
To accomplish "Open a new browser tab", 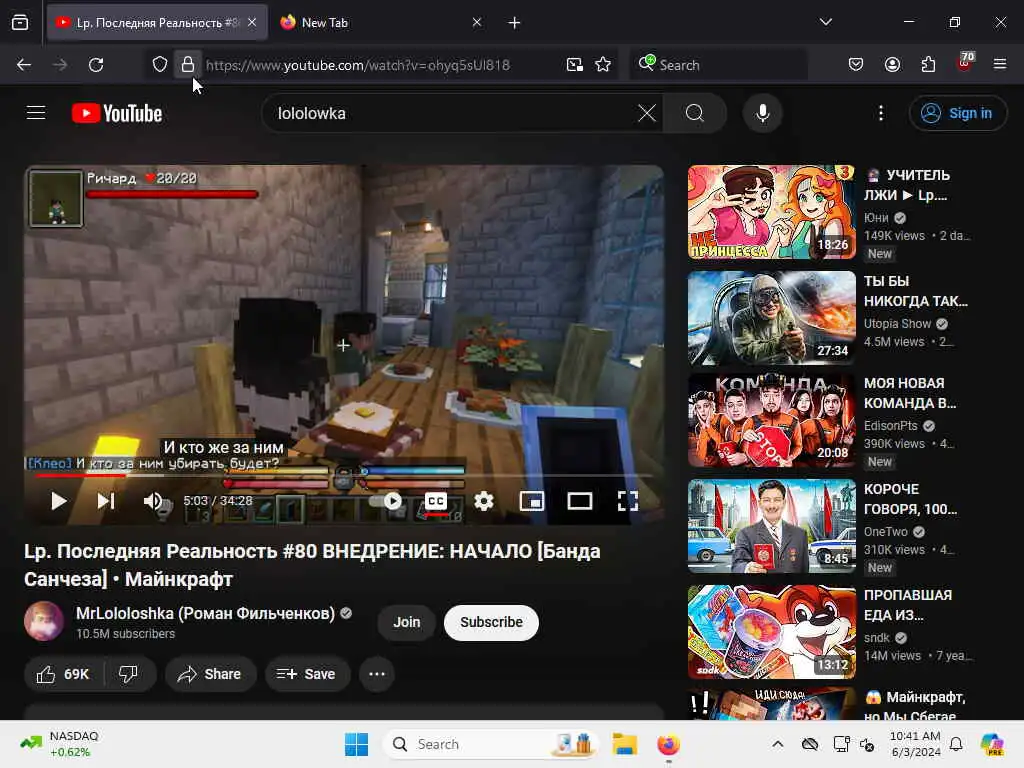I will coord(515,23).
